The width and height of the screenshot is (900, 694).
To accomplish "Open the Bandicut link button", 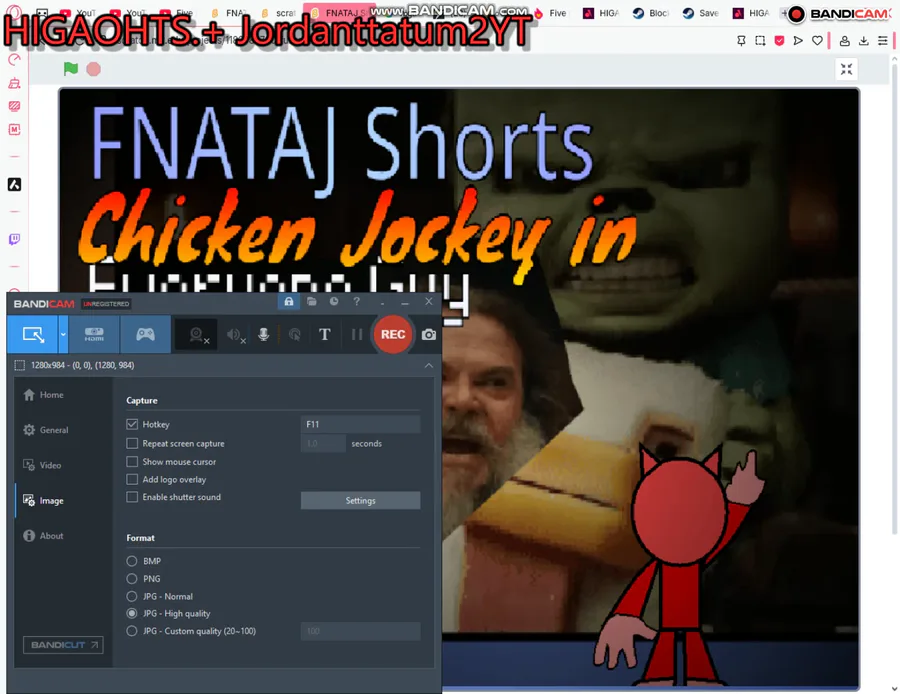I will 63,645.
